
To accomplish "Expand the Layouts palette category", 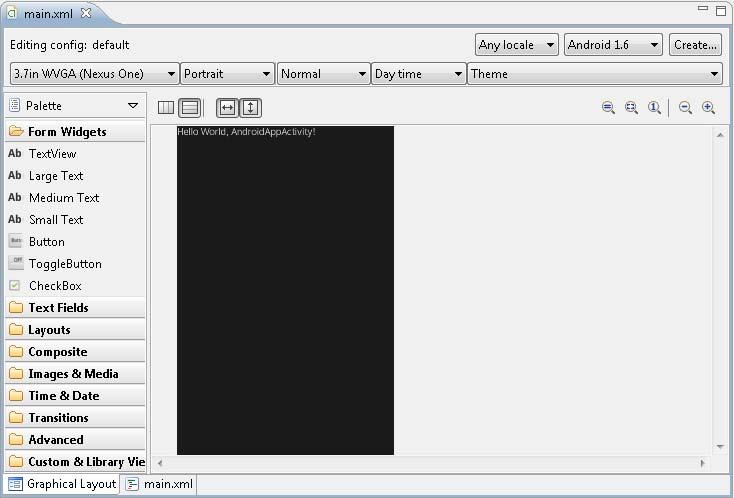I will [x=75, y=330].
